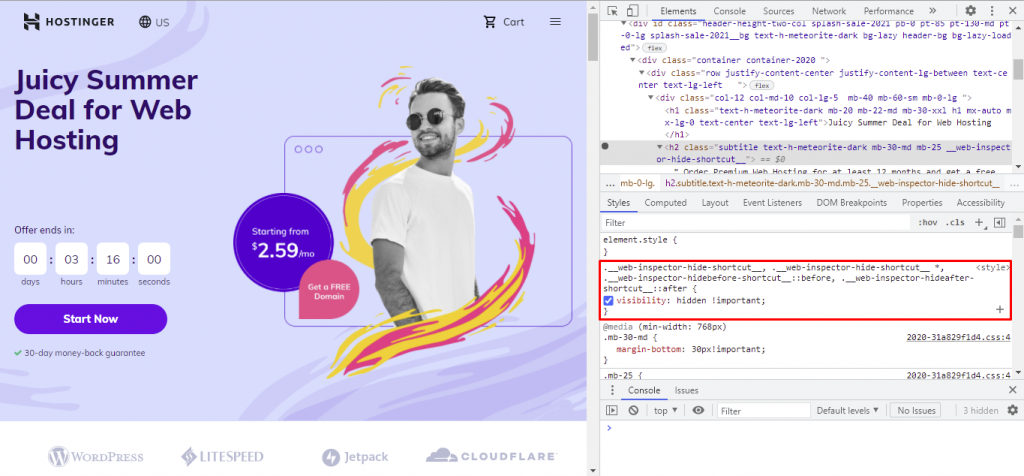The height and width of the screenshot is (476, 1024).
Task: Open the top context dropdown
Action: click(665, 411)
